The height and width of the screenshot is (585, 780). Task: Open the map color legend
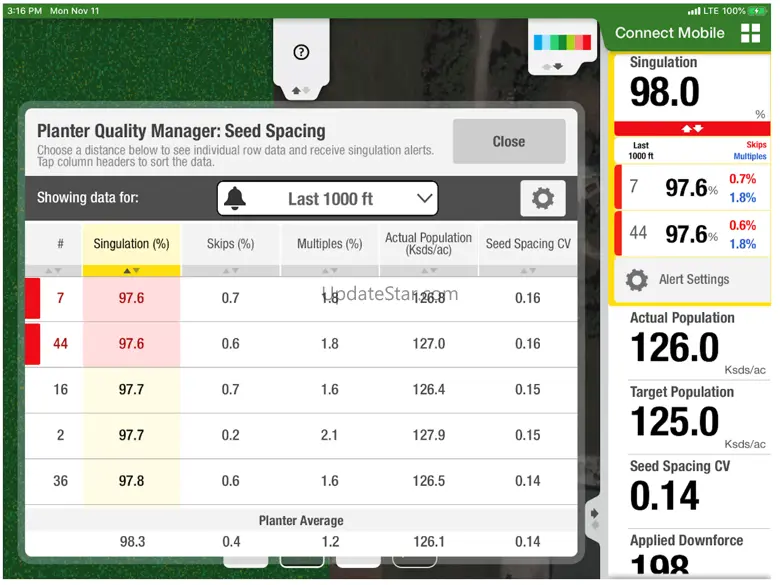point(562,42)
